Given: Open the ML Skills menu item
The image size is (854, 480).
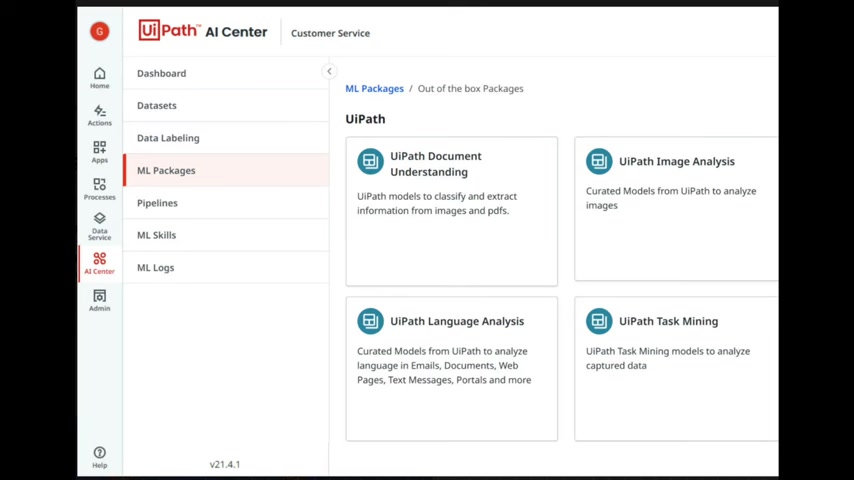Looking at the screenshot, I should point(226,235).
